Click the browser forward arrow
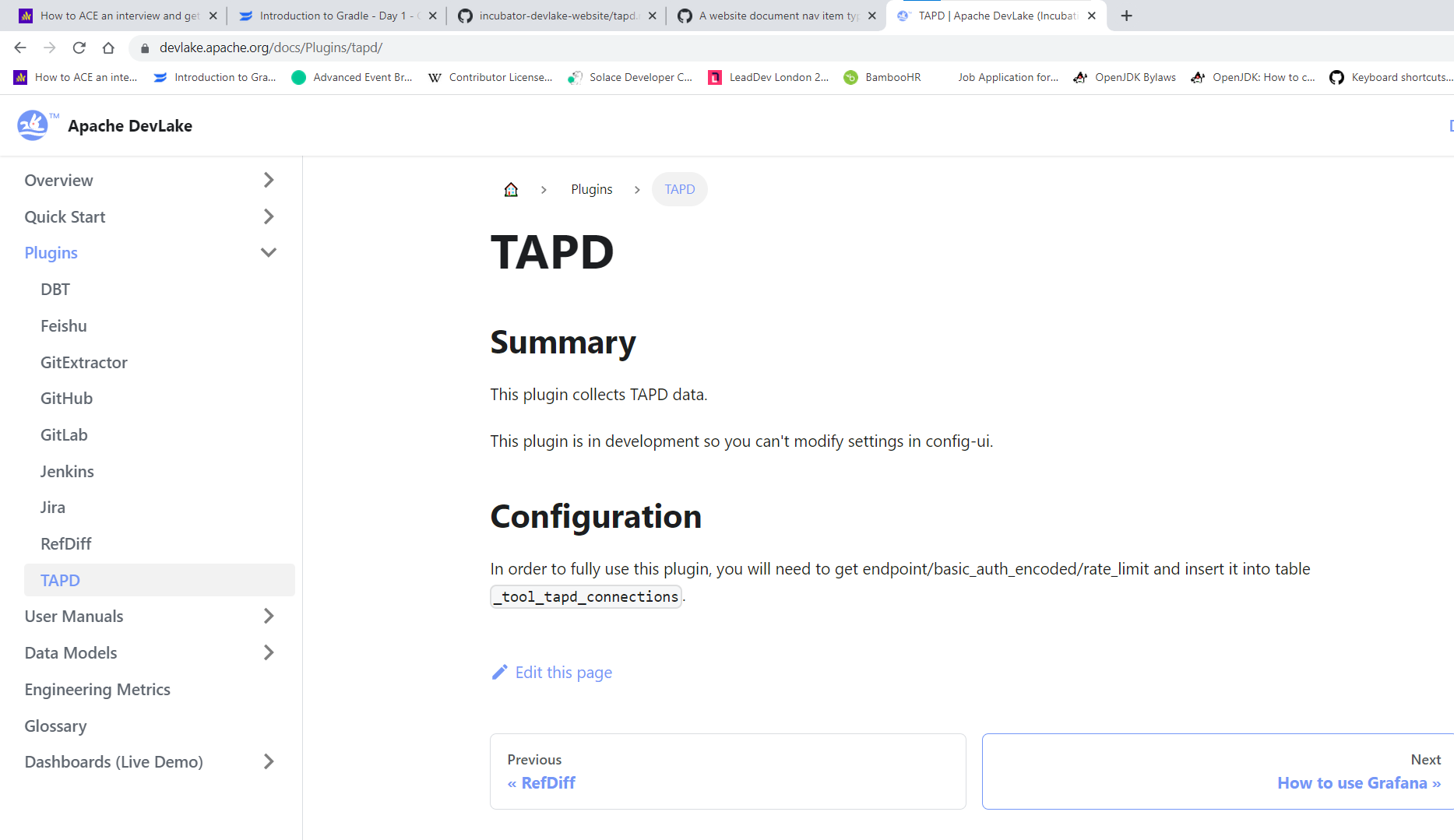The image size is (1454, 840). click(x=50, y=48)
